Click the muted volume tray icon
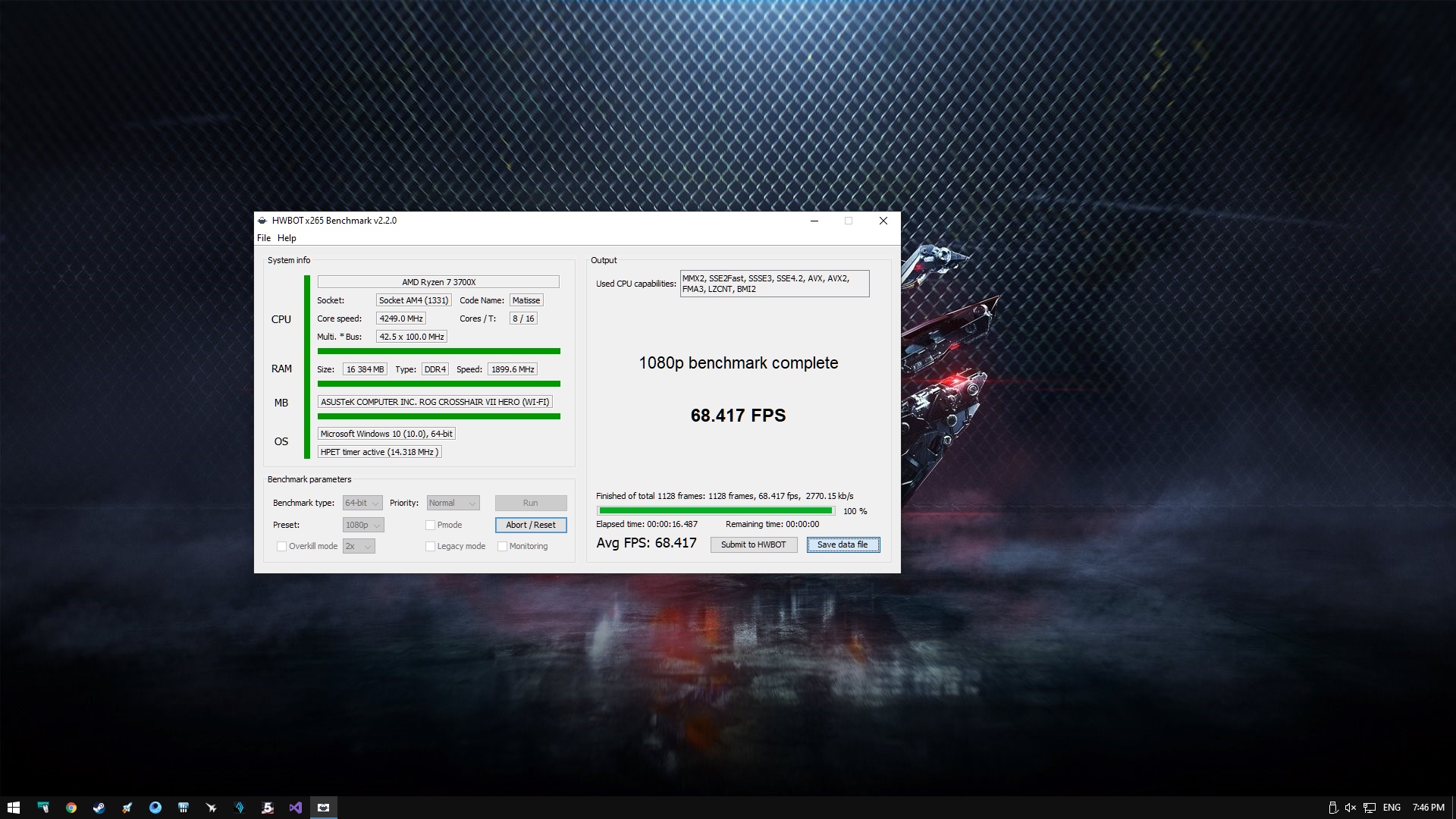 (x=1351, y=808)
